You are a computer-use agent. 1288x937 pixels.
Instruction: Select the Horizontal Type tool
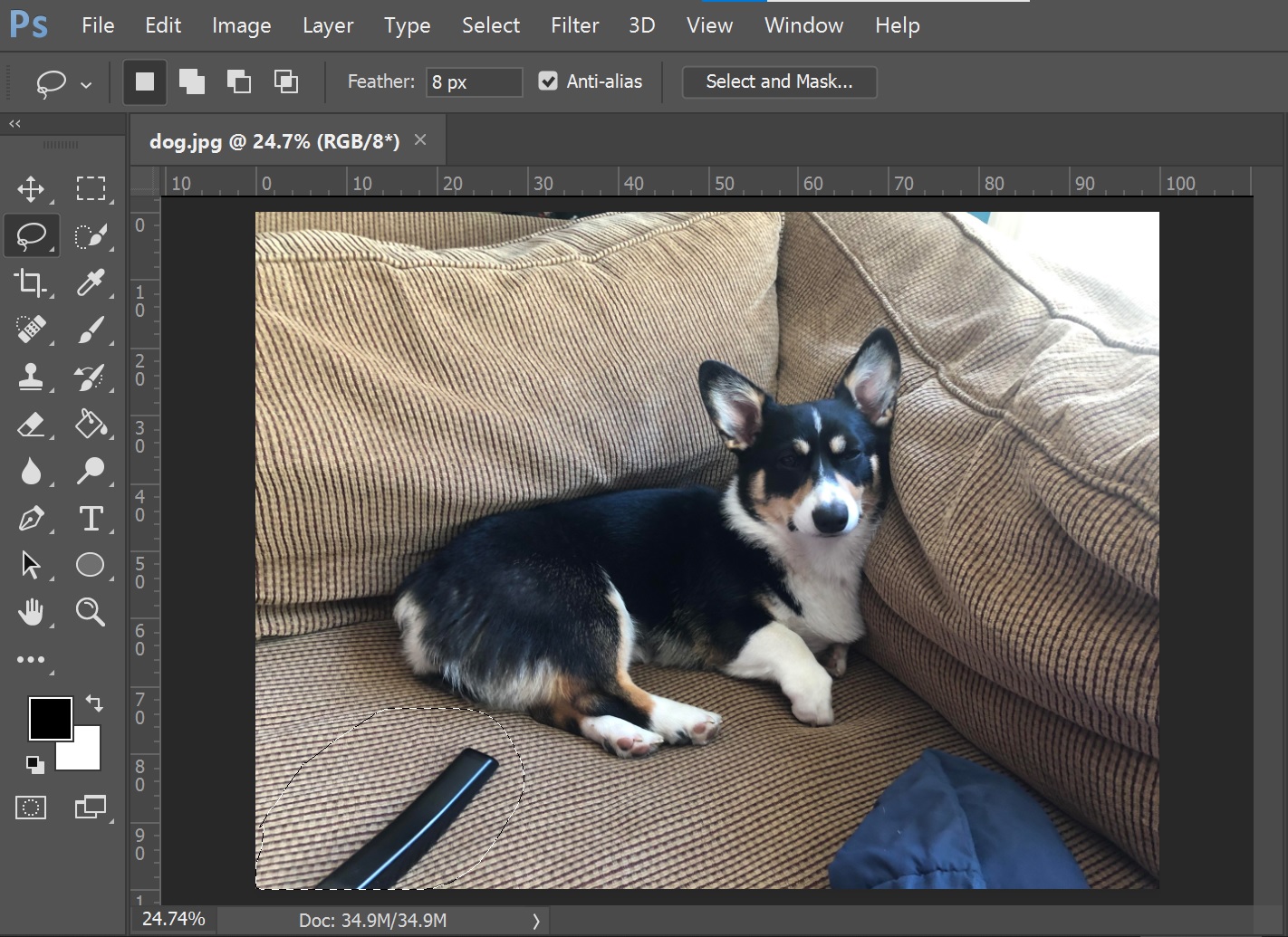coord(91,518)
